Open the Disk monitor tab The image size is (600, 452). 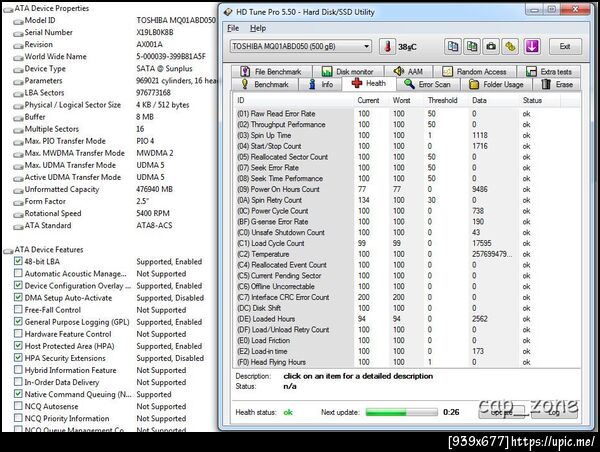(x=348, y=72)
